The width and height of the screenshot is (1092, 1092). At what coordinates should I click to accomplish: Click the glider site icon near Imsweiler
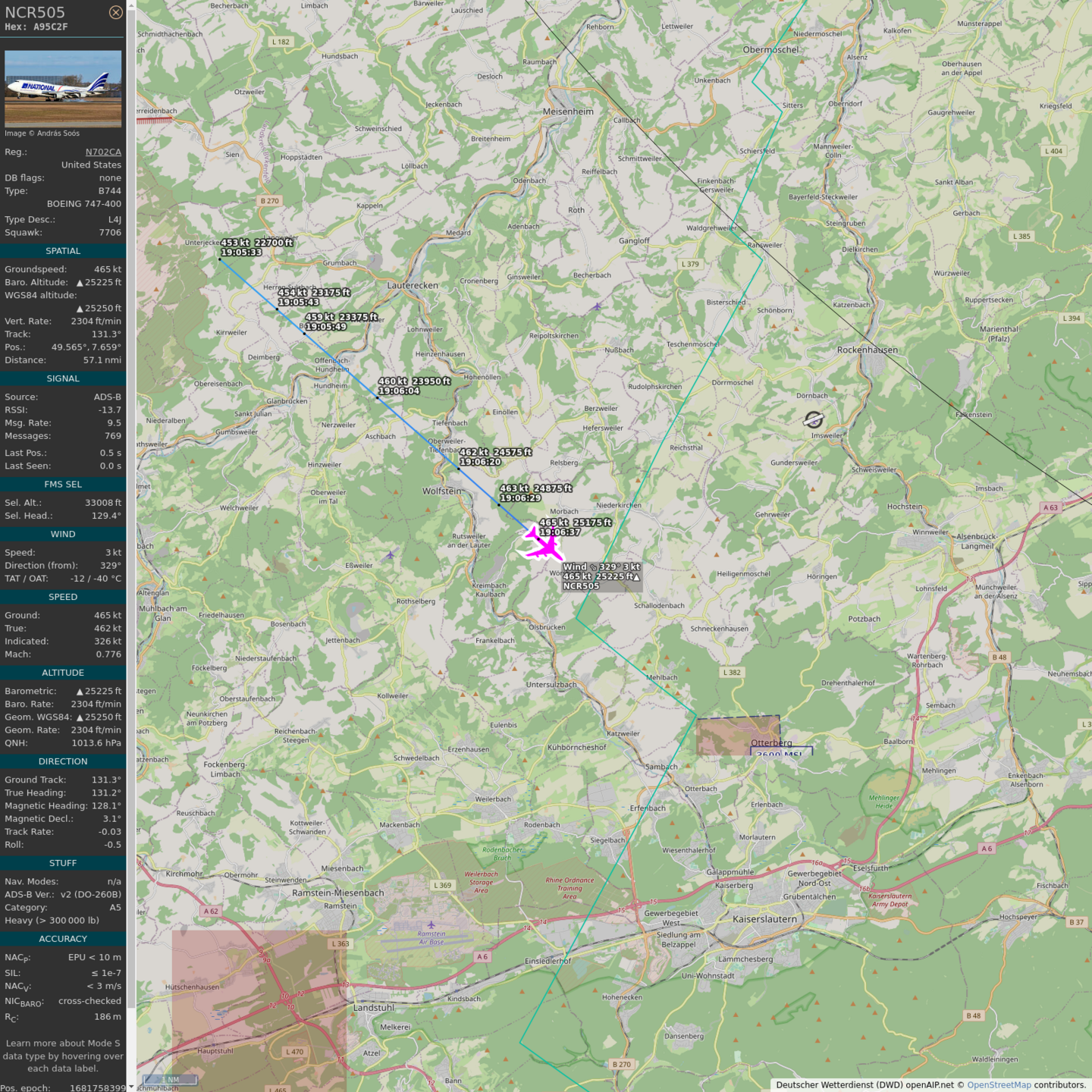click(813, 420)
